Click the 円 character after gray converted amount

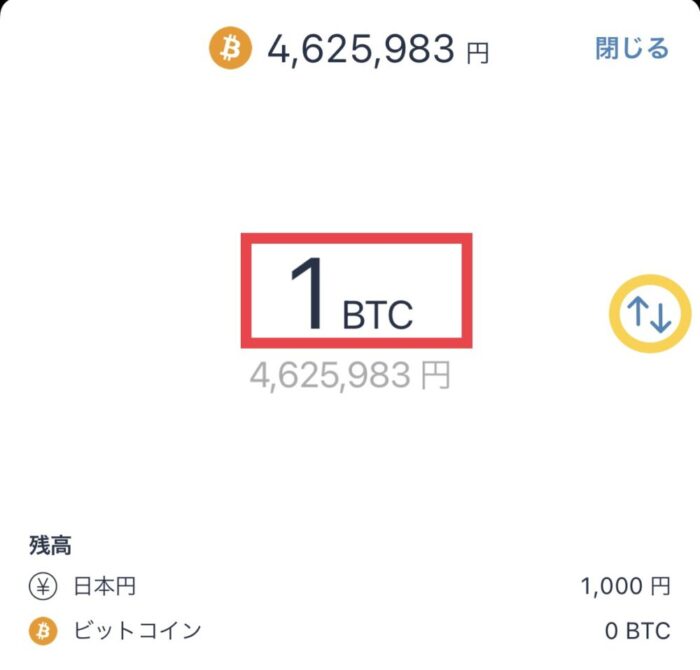point(436,375)
